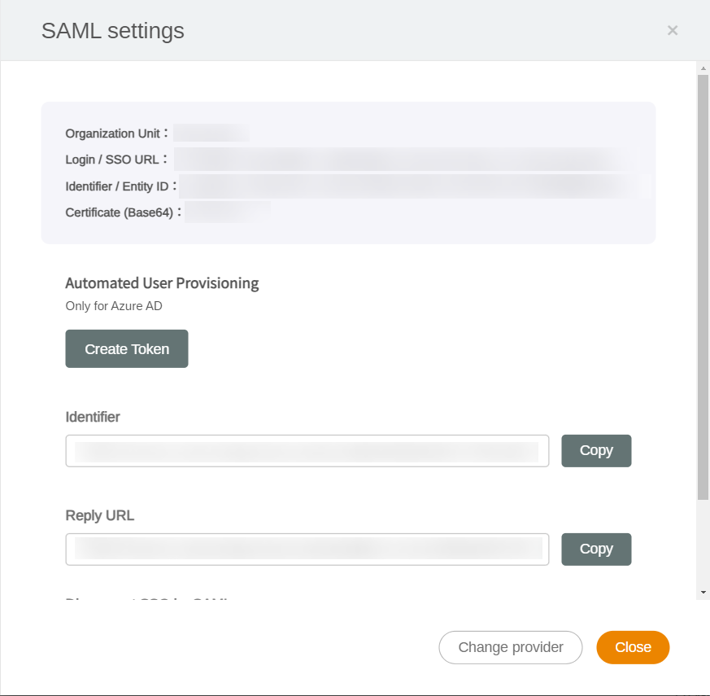Image resolution: width=710 pixels, height=696 pixels.
Task: Select the Login / SSO URL value
Action: [400, 160]
